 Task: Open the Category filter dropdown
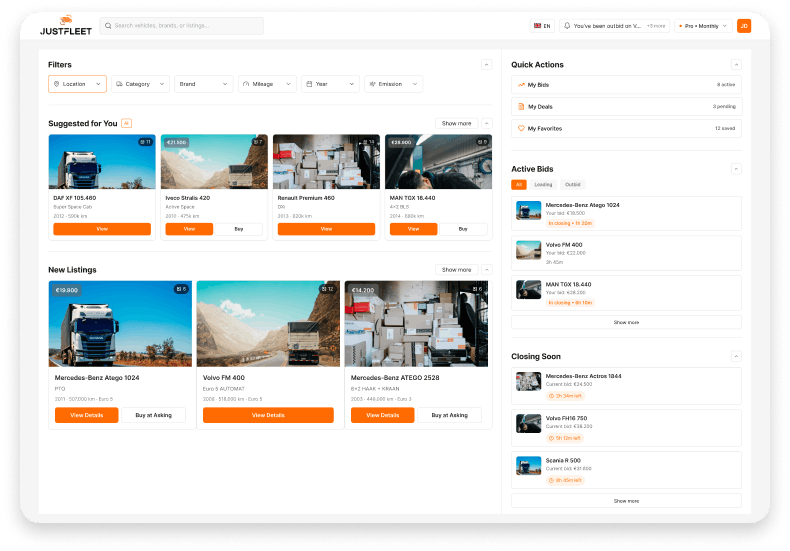coord(141,84)
